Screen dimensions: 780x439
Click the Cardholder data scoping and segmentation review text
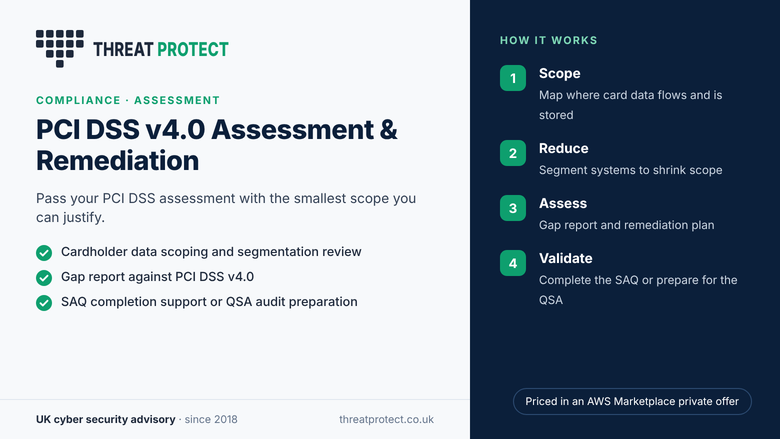click(x=211, y=252)
